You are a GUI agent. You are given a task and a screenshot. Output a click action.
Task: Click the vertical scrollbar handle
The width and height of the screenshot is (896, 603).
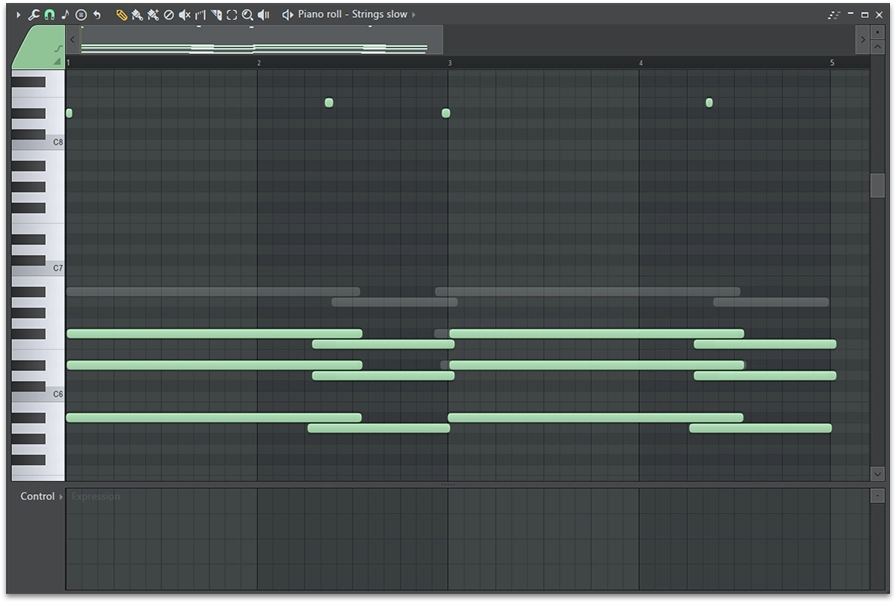pyautogui.click(x=877, y=185)
